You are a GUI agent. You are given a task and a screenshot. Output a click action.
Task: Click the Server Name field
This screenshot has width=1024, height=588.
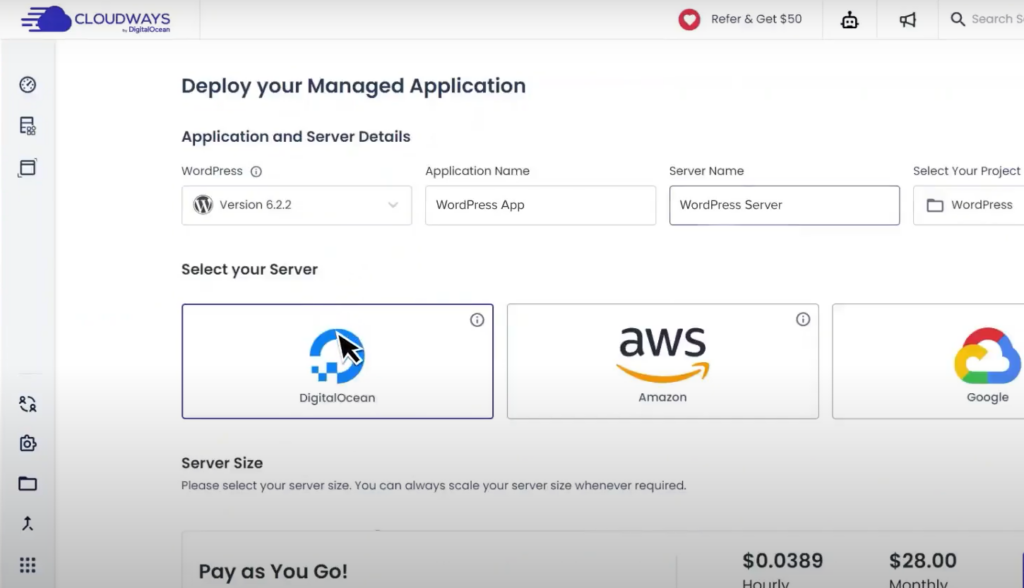tap(784, 205)
